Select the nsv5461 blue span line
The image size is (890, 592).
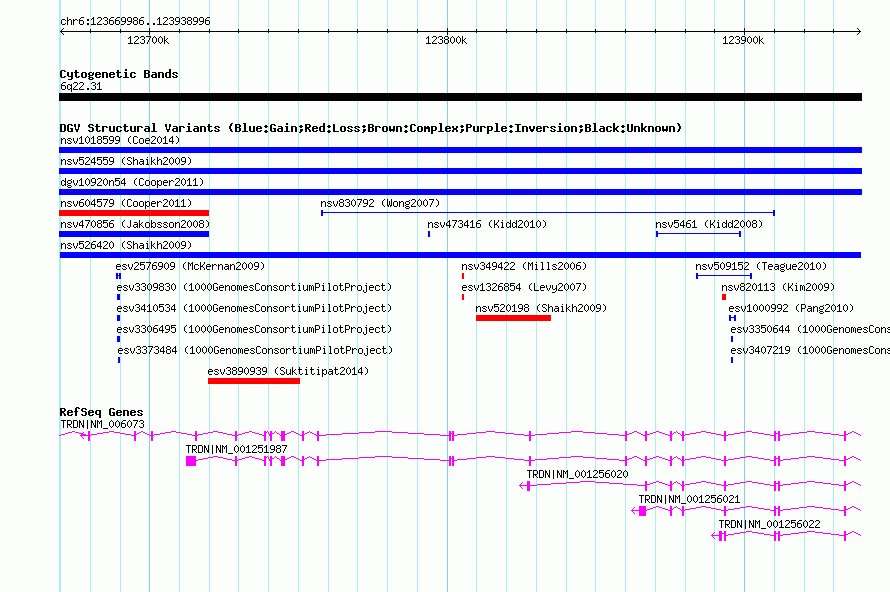pos(699,234)
